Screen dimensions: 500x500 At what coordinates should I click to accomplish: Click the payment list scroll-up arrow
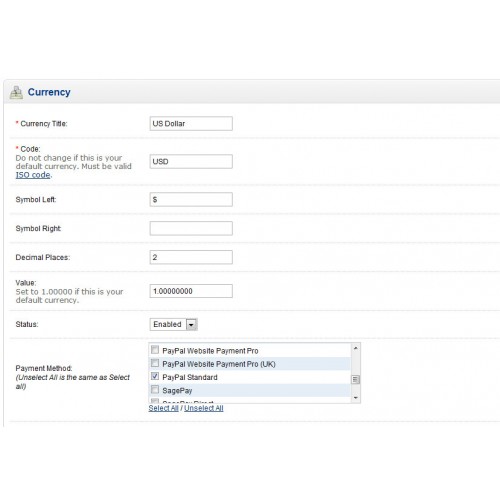(356, 348)
